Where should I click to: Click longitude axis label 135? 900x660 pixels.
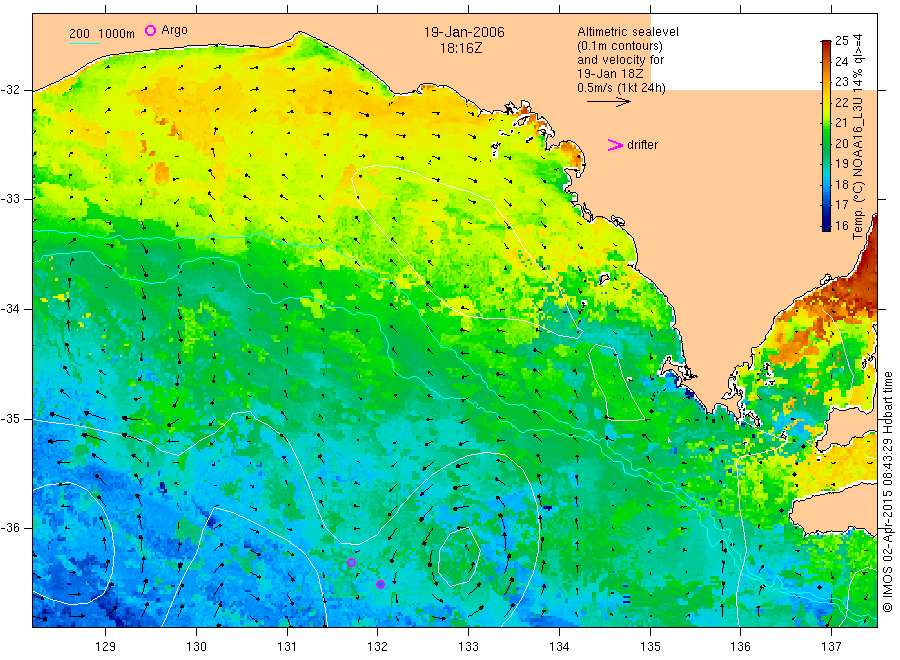[650, 646]
